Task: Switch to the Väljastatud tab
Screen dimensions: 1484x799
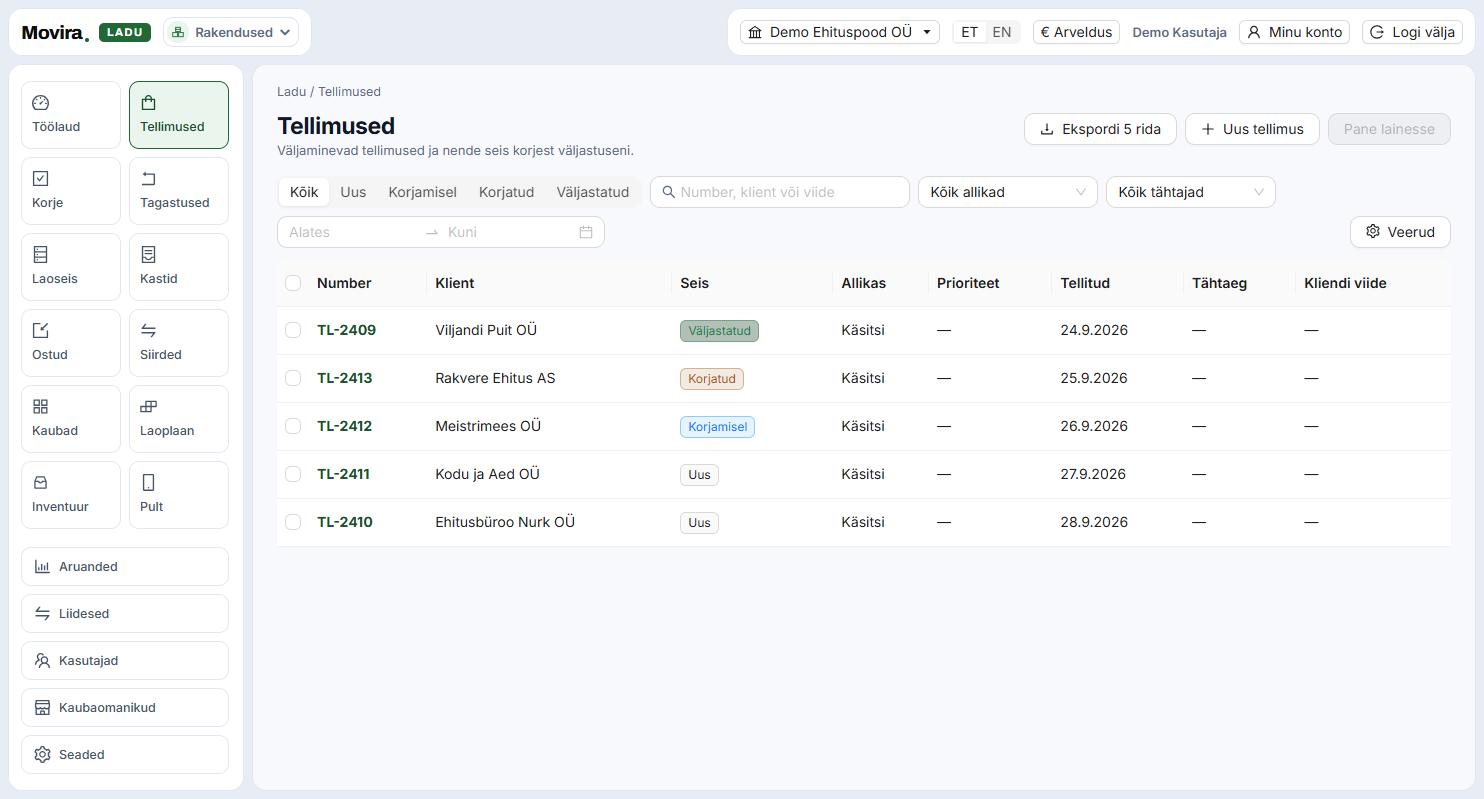Action: point(593,192)
